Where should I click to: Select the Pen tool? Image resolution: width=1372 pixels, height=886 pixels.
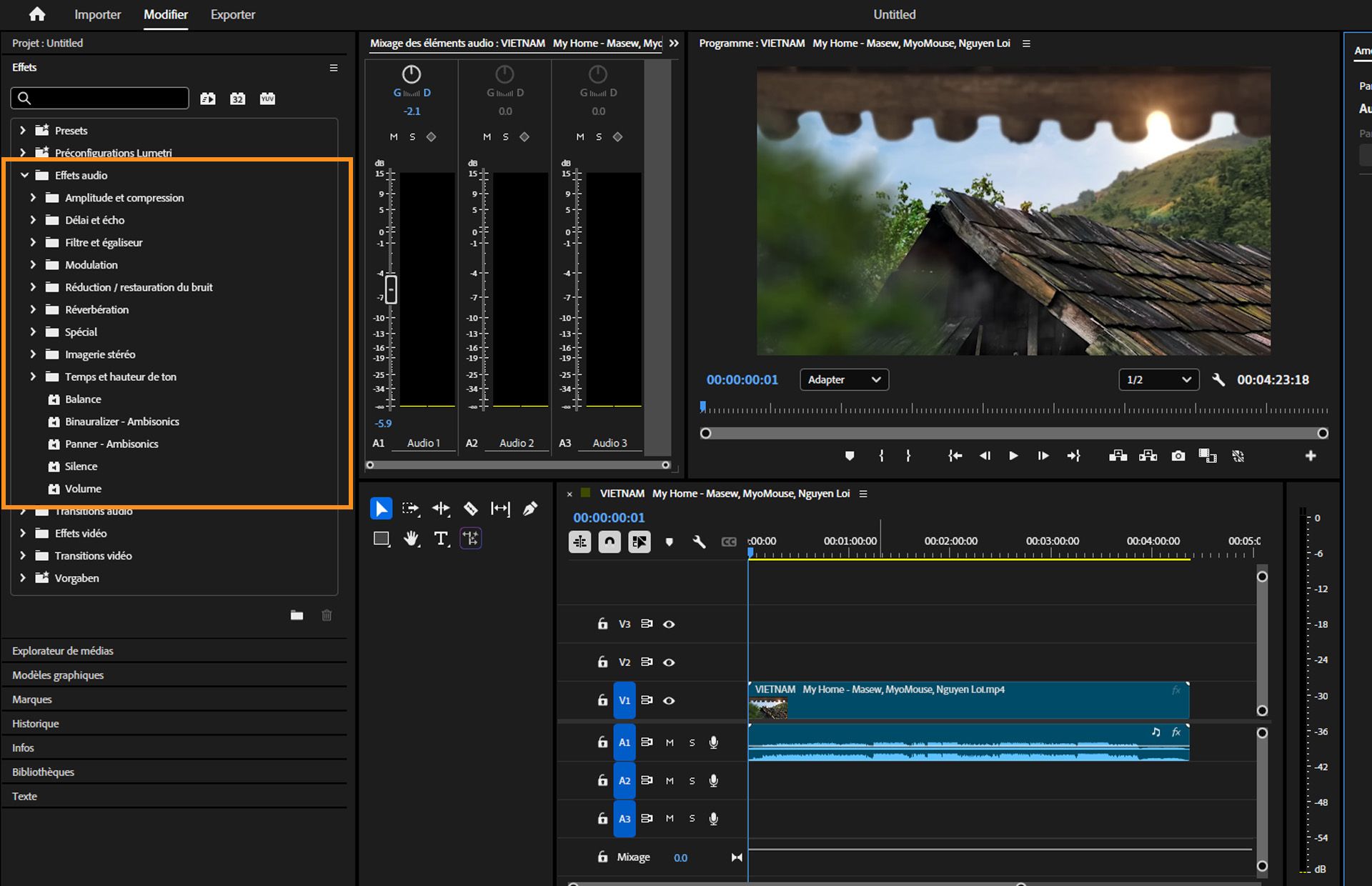tap(530, 508)
